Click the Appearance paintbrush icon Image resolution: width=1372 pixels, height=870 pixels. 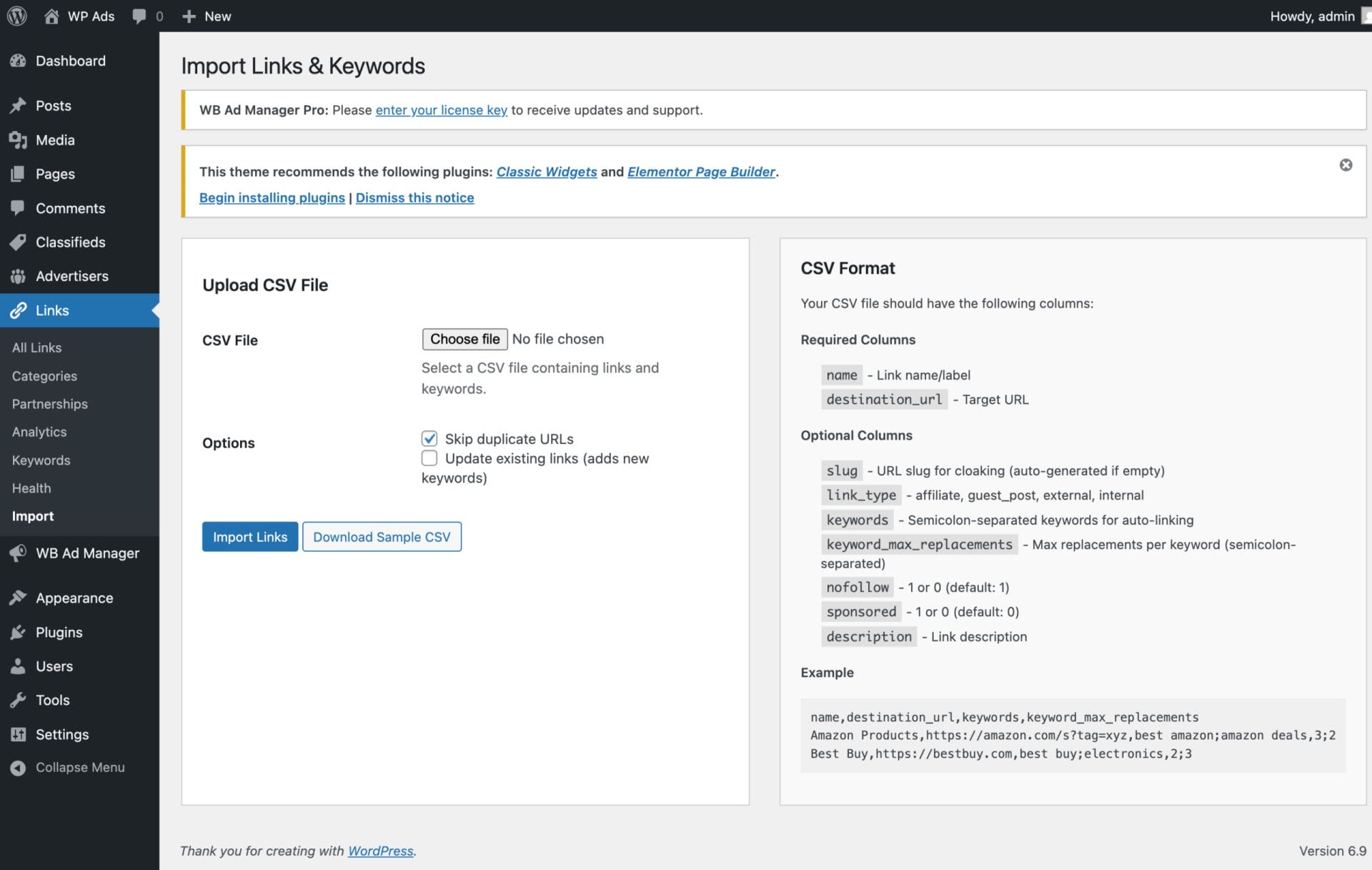pos(19,598)
